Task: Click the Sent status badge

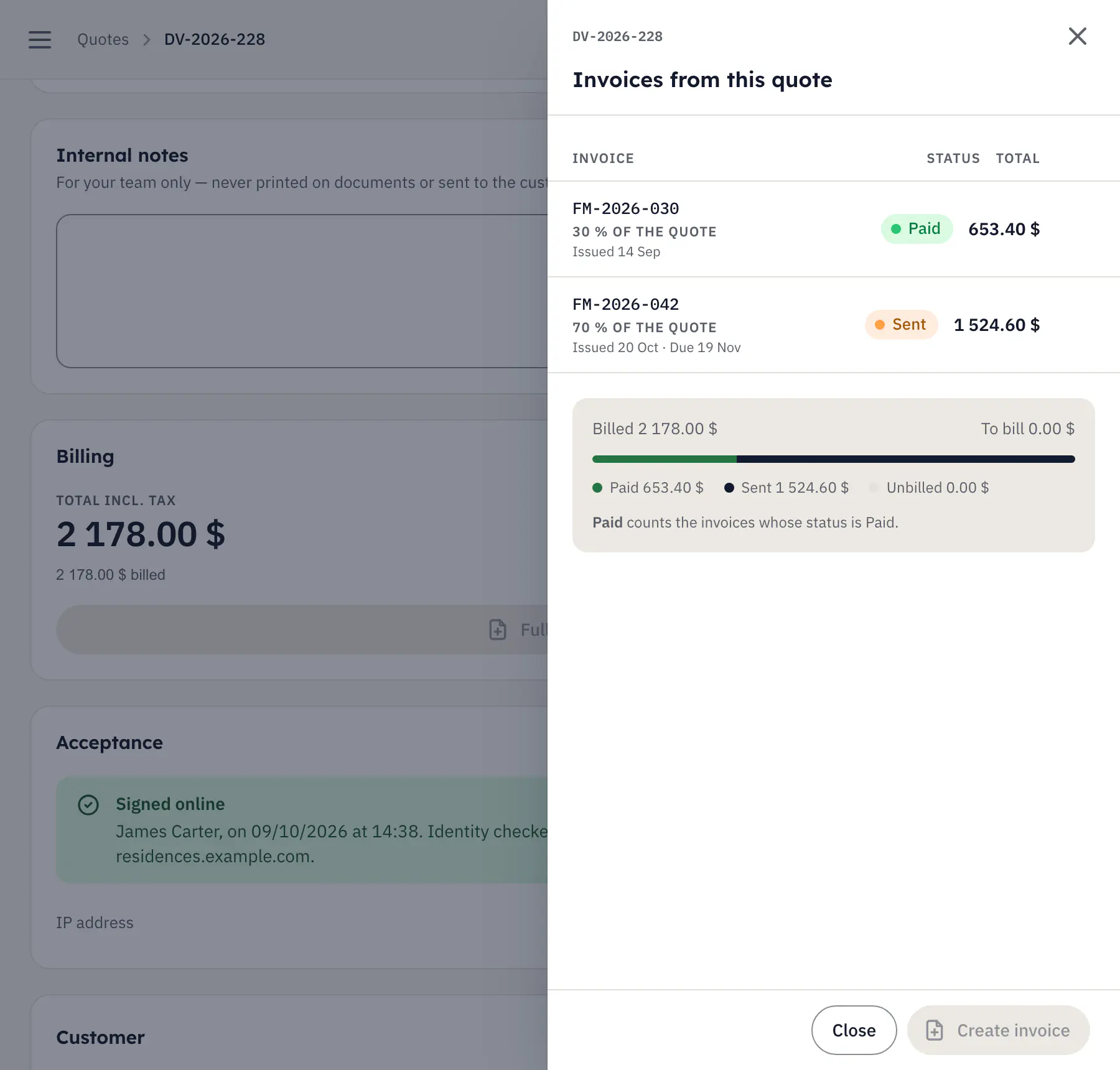Action: pyautogui.click(x=901, y=325)
